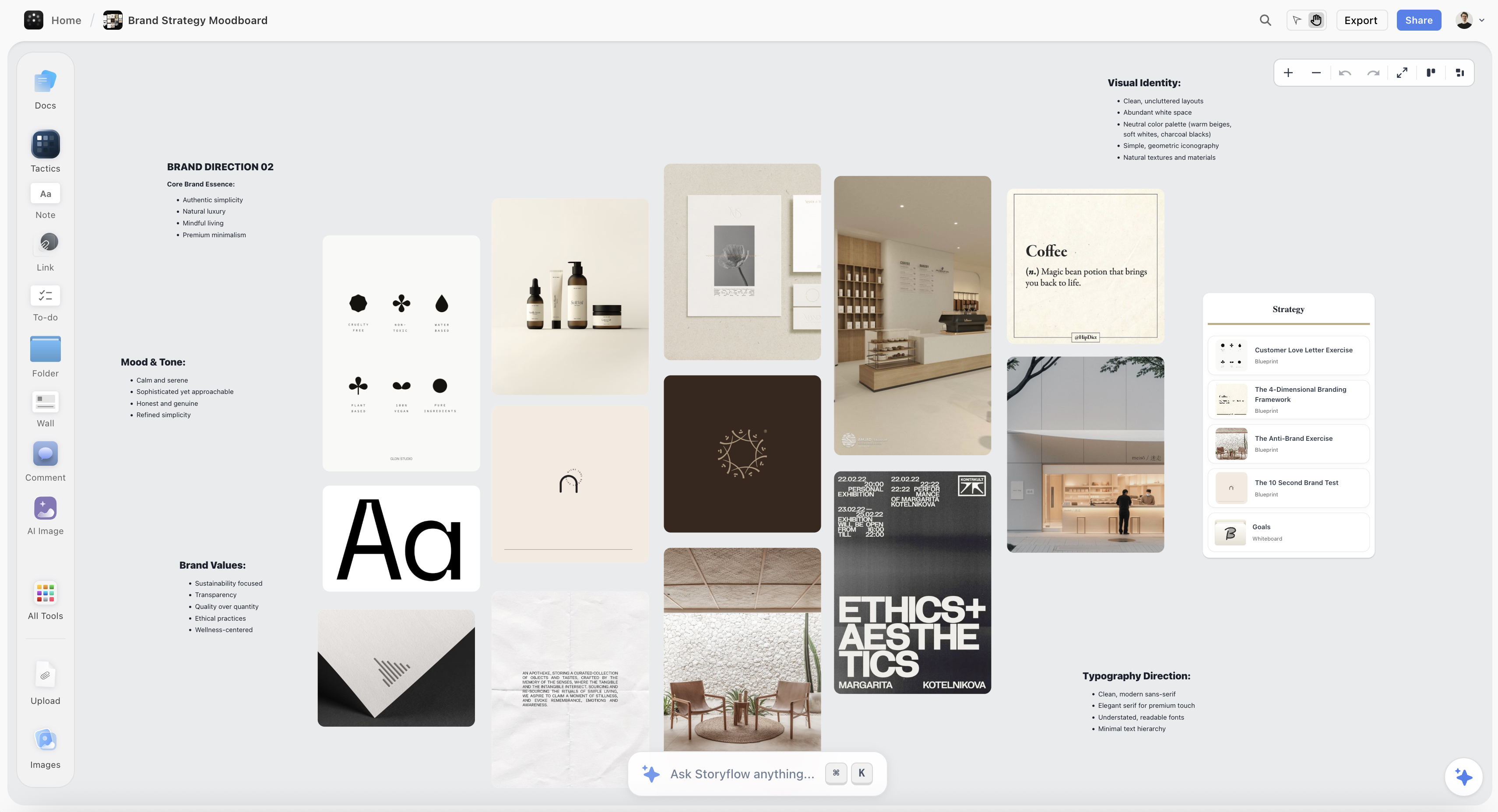The height and width of the screenshot is (812, 1498).
Task: Open the Comment tool
Action: (x=46, y=454)
